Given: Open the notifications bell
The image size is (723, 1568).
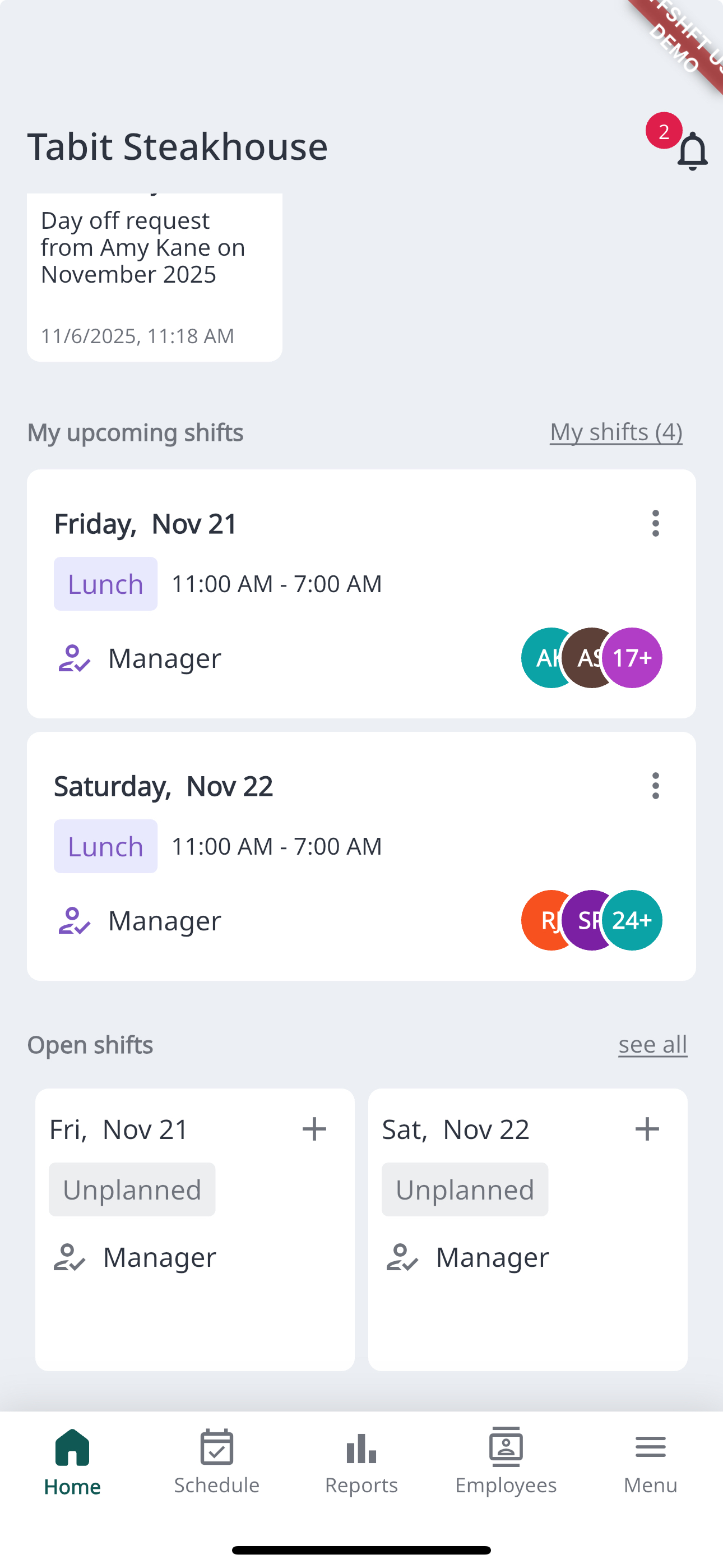Looking at the screenshot, I should [x=692, y=150].
